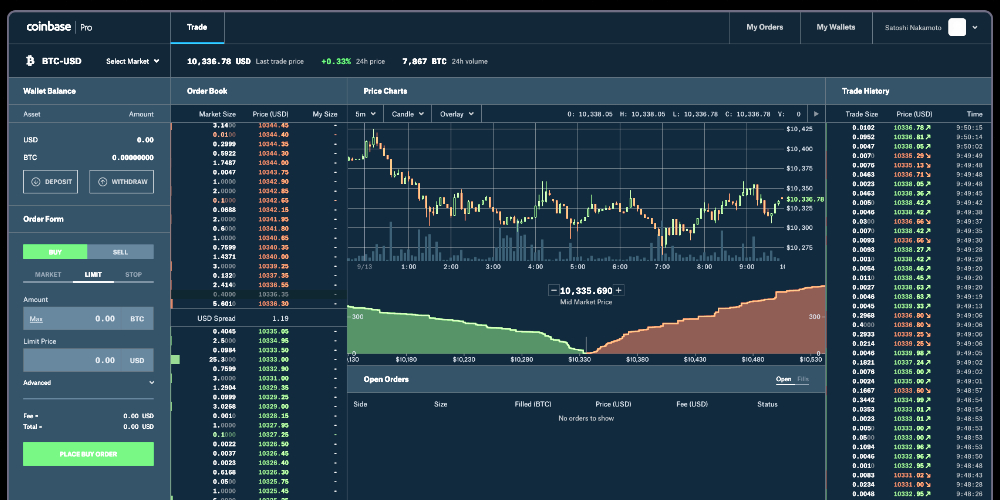Select ask price 10340.00 in order book

pos(274,256)
